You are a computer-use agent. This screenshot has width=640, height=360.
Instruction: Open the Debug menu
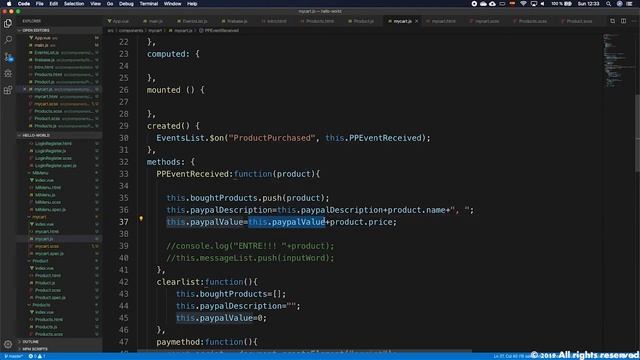126,4
